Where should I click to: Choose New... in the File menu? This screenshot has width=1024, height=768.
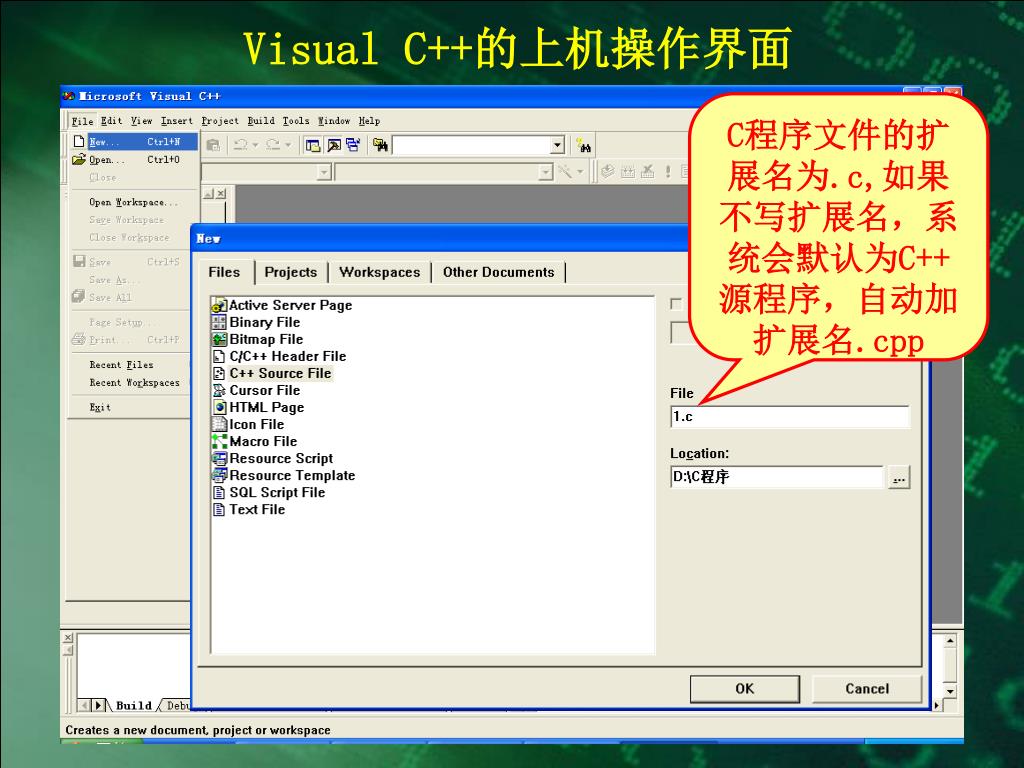click(133, 142)
